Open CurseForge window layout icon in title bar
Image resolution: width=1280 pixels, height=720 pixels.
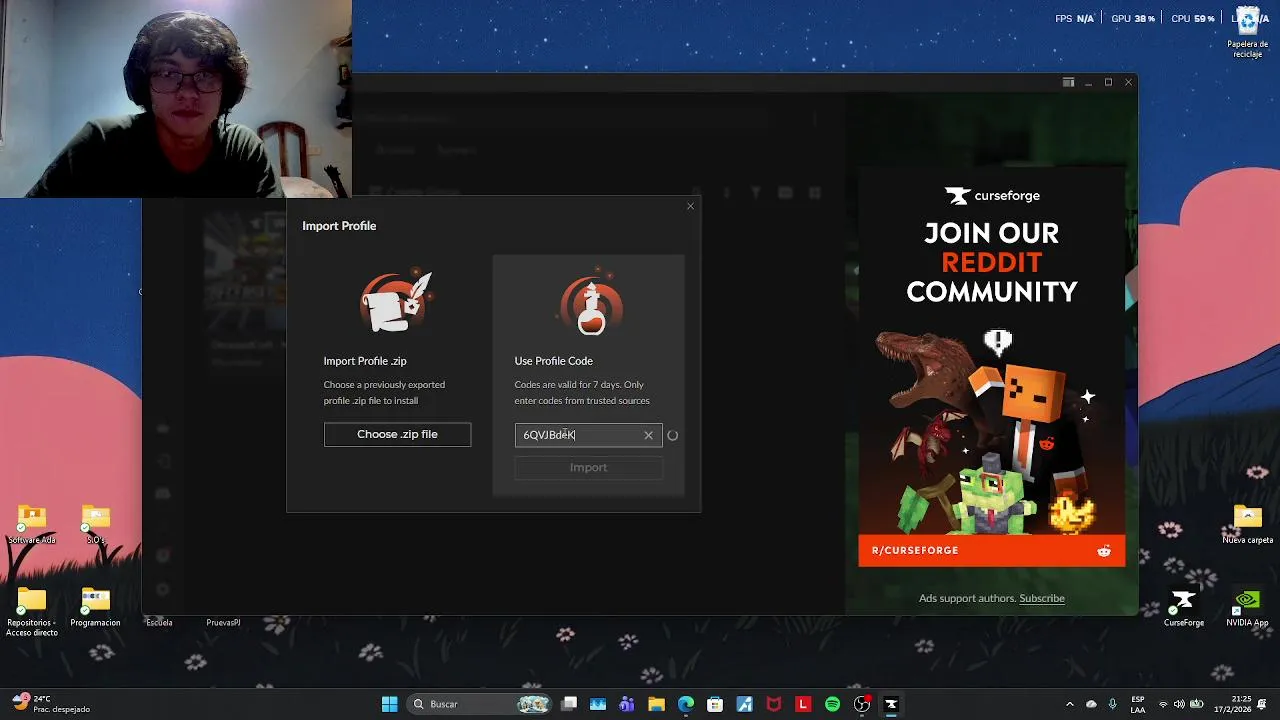[x=1068, y=82]
